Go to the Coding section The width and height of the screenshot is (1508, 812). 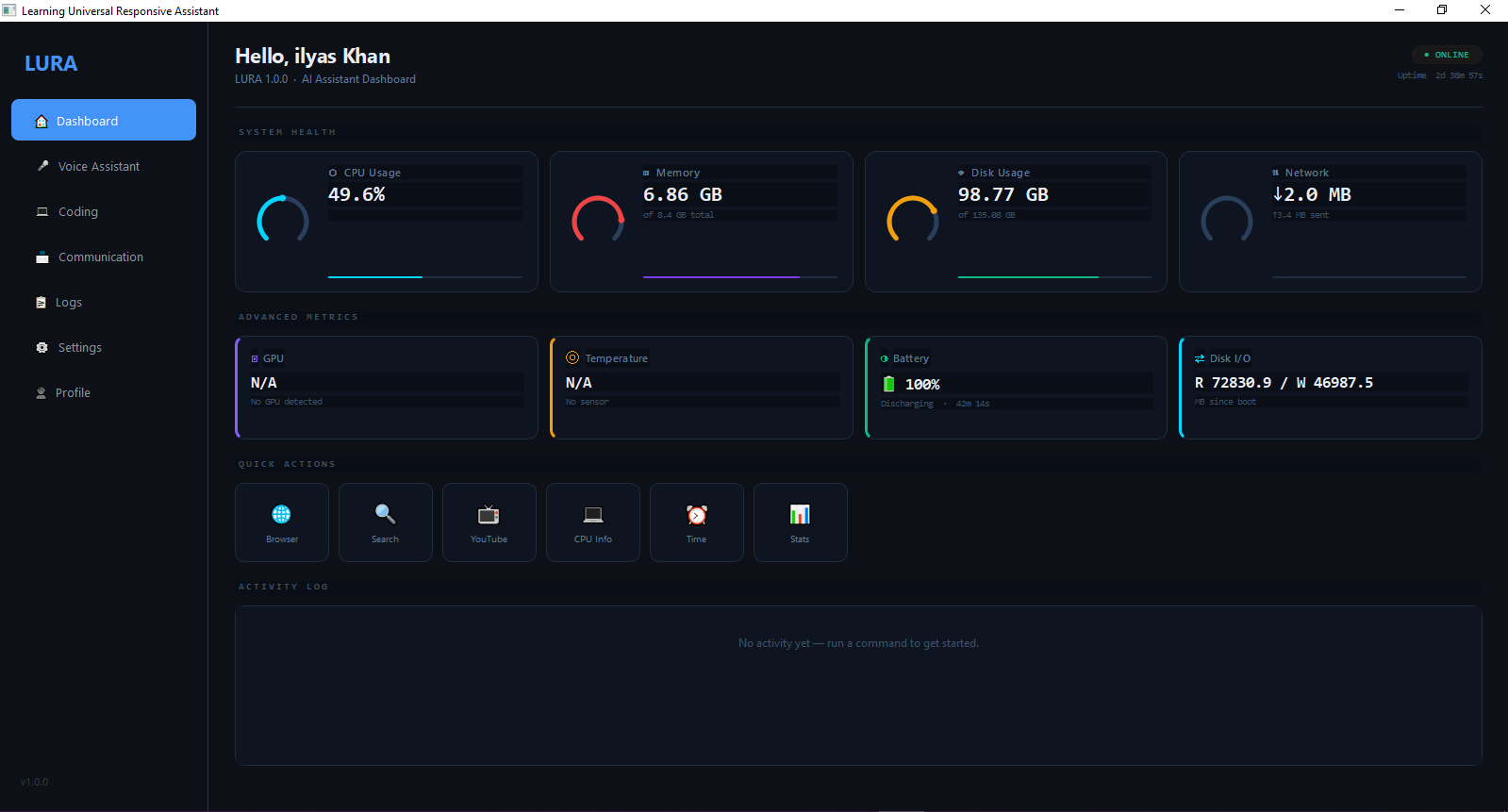point(104,211)
